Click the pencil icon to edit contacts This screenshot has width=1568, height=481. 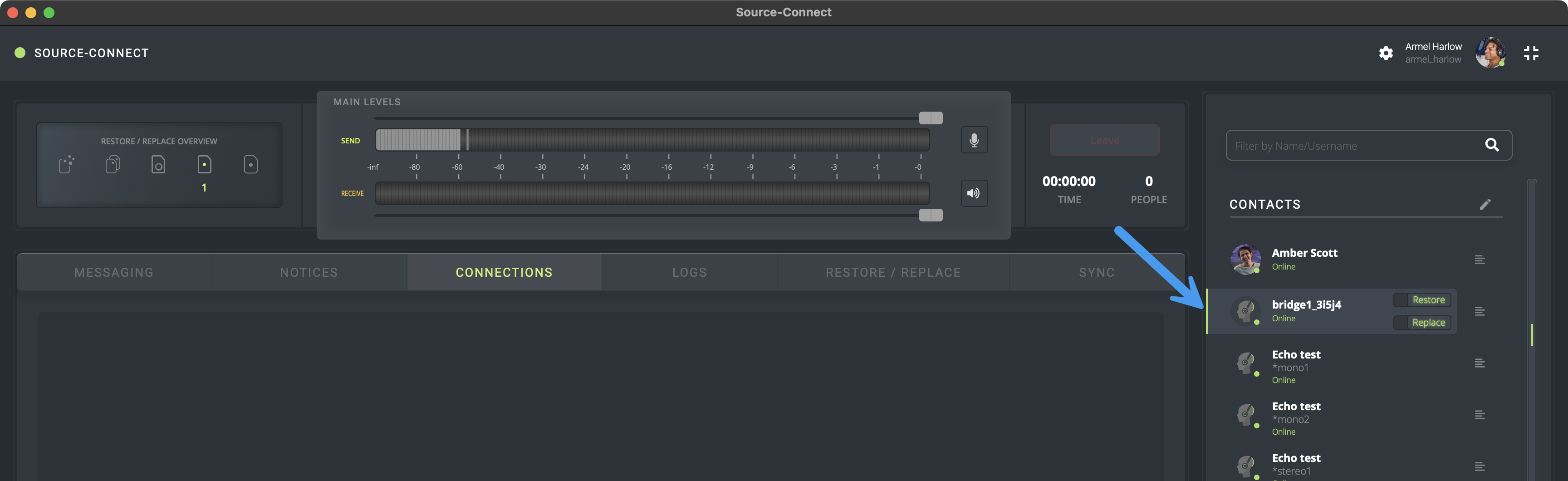pyautogui.click(x=1485, y=204)
